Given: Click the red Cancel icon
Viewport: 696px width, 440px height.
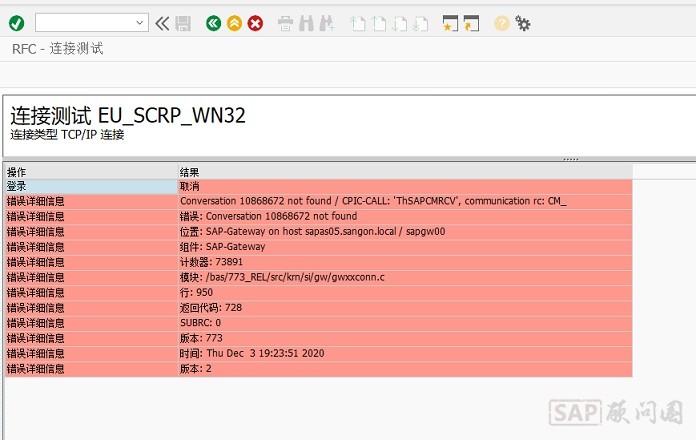Looking at the screenshot, I should [x=255, y=23].
